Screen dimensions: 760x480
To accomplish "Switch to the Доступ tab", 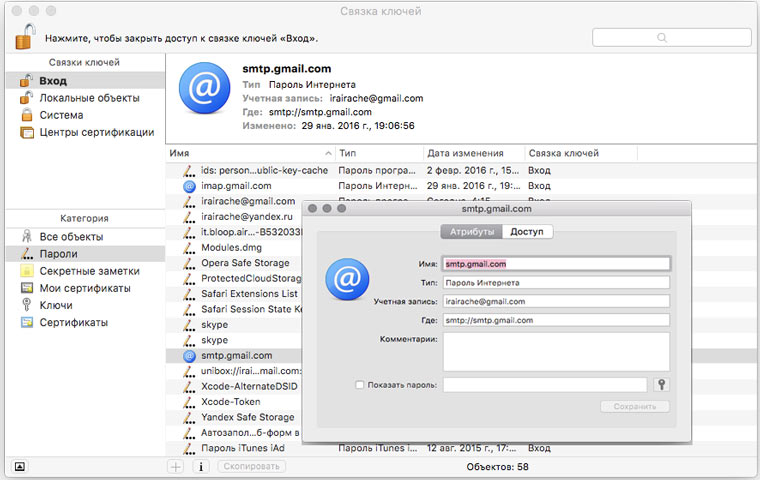I will (527, 231).
